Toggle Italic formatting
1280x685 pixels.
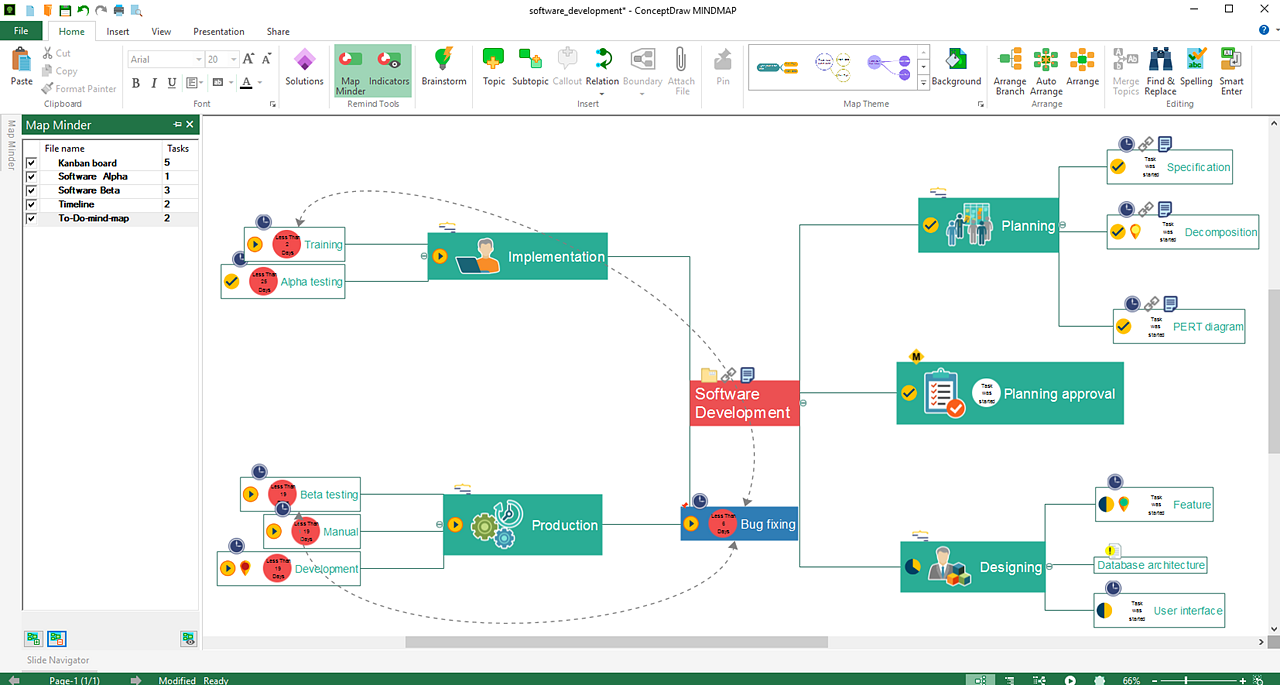pyautogui.click(x=154, y=83)
